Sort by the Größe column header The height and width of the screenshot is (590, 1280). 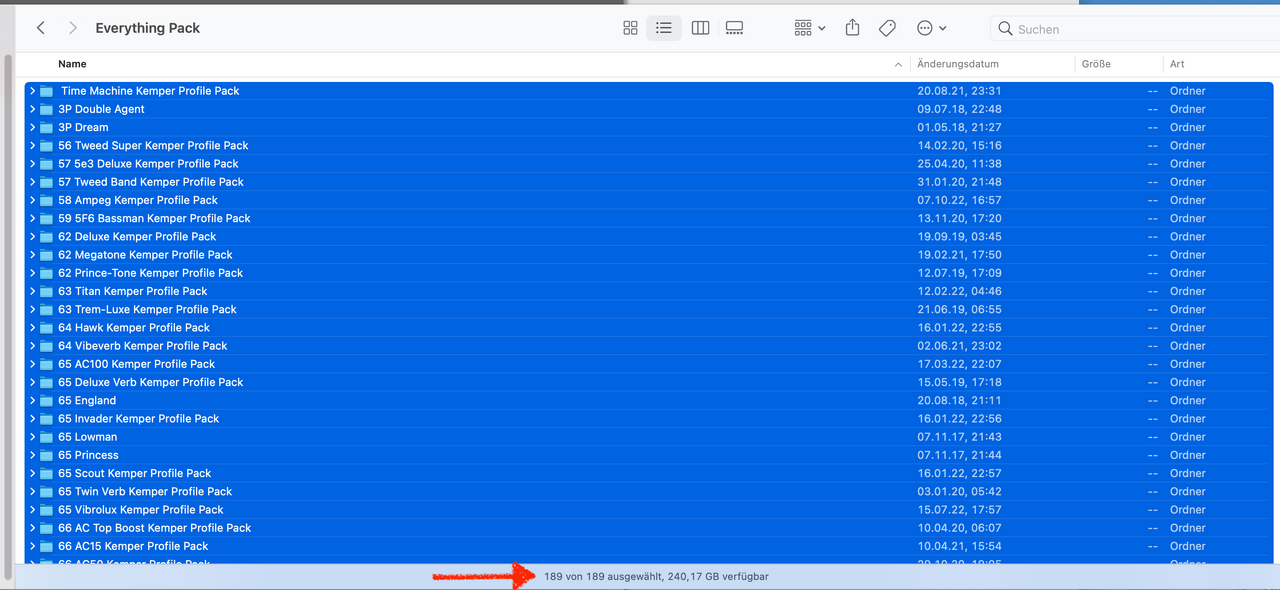point(1096,64)
